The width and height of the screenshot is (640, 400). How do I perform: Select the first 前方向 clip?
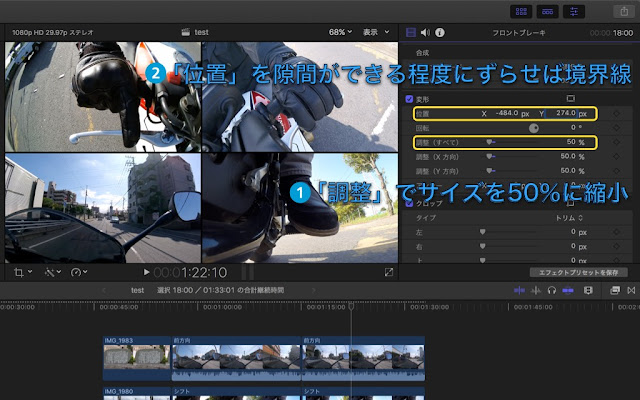(236, 358)
